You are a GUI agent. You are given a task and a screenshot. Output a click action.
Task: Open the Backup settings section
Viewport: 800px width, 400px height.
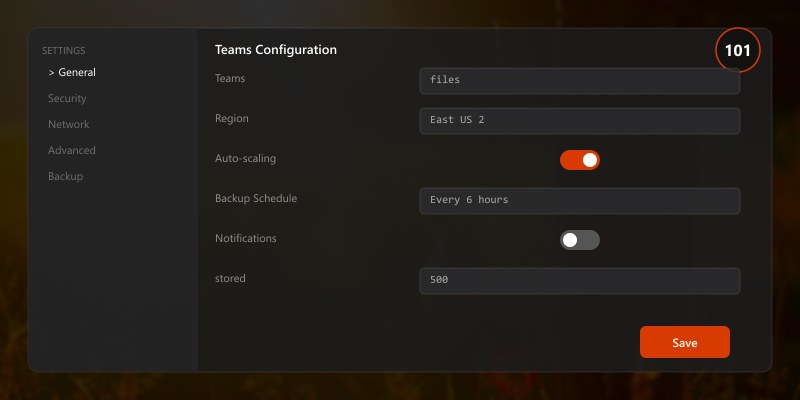coord(65,177)
